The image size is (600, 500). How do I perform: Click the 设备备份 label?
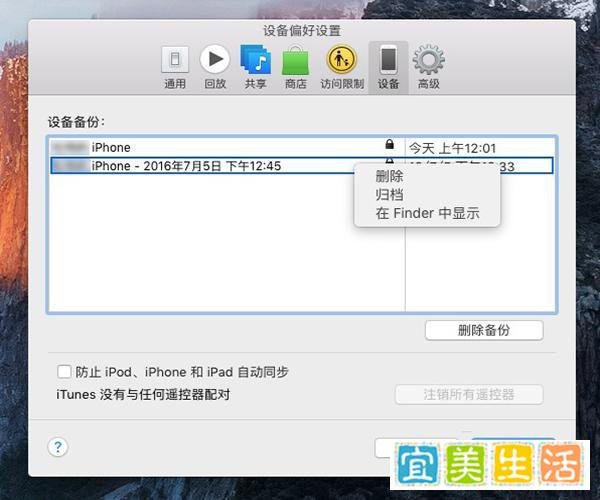[x=76, y=122]
